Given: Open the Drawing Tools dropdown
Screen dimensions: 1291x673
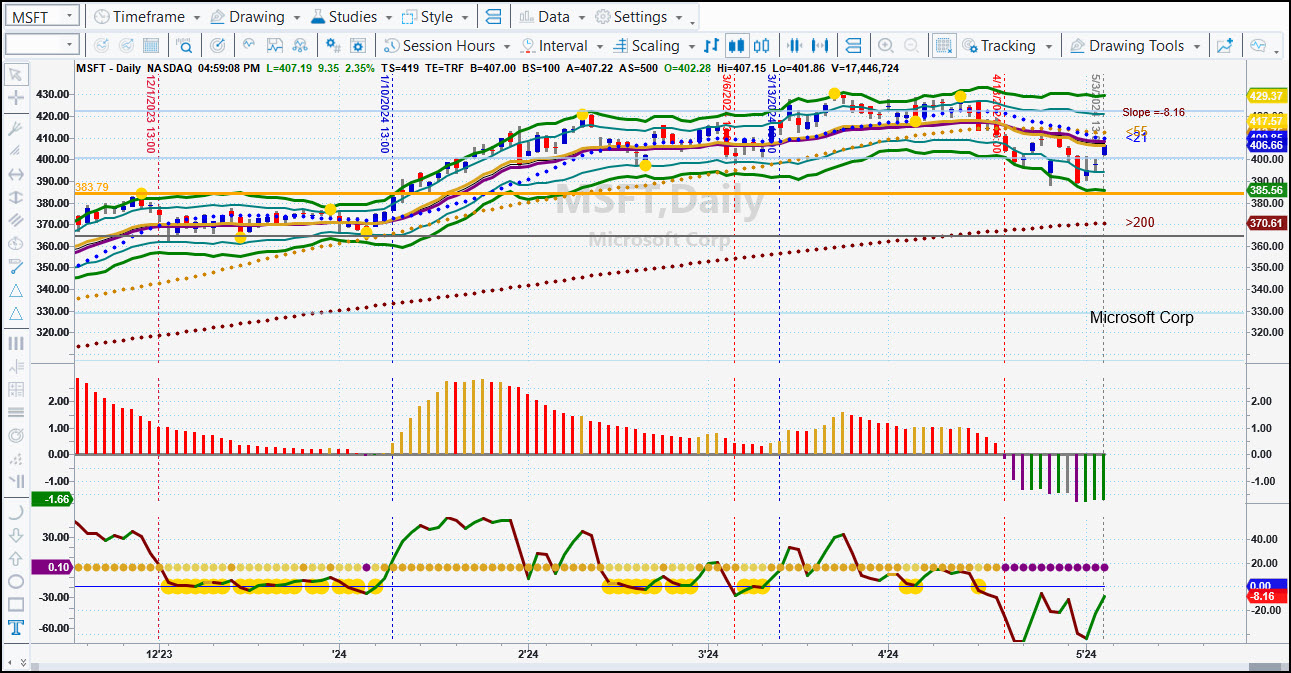Looking at the screenshot, I should (1134, 46).
